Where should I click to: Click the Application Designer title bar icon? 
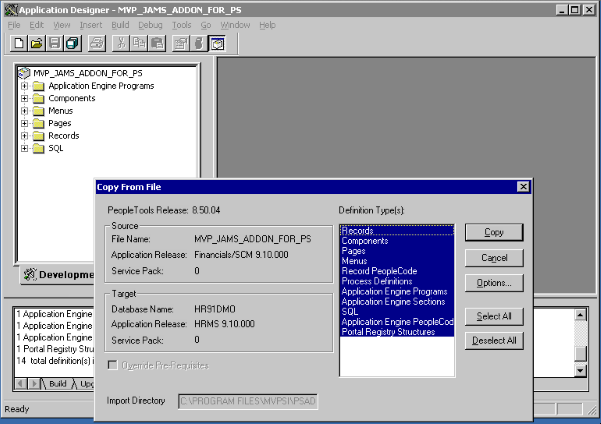click(x=11, y=10)
